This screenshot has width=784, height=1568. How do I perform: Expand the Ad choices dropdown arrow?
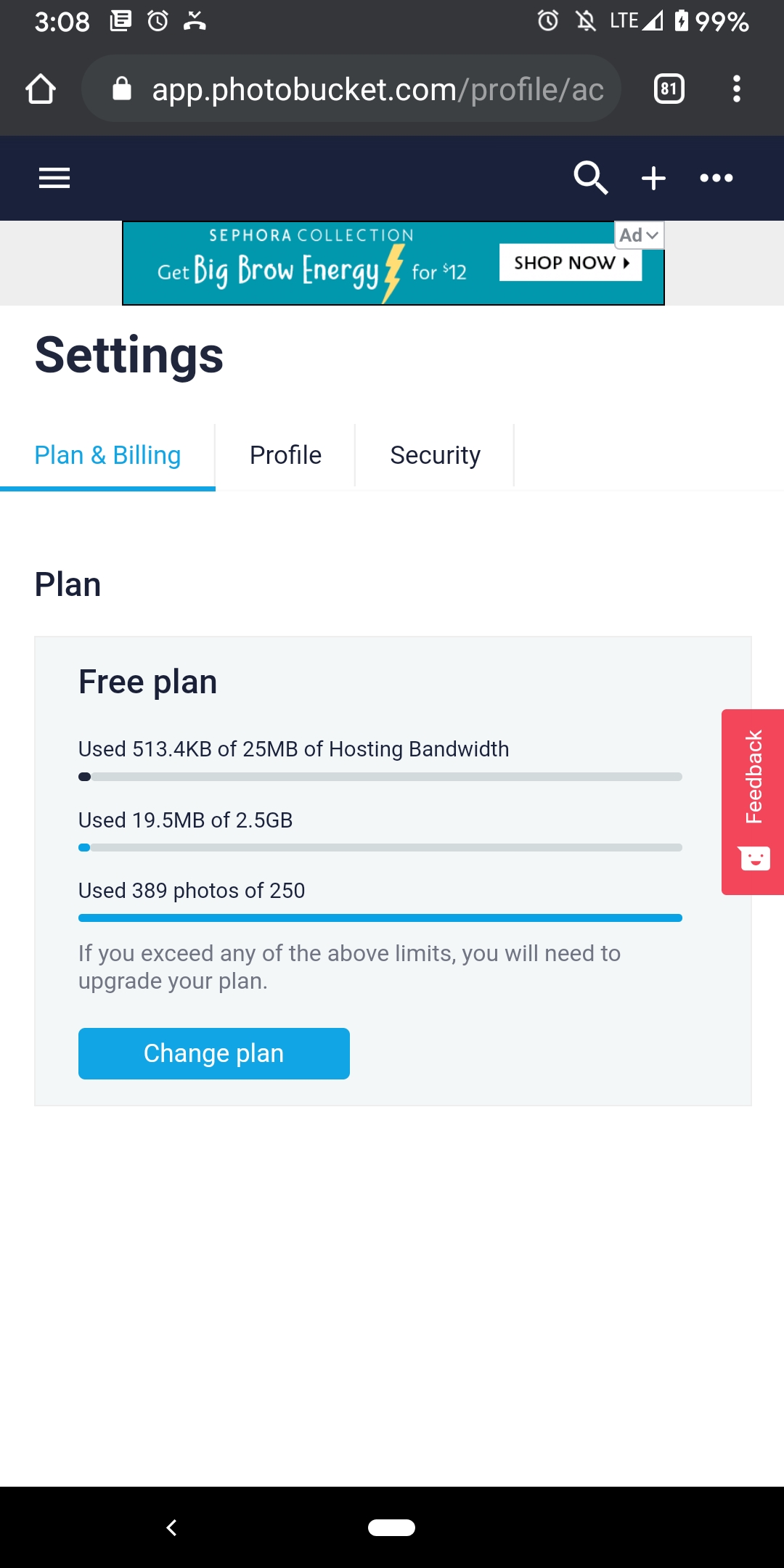(x=651, y=235)
